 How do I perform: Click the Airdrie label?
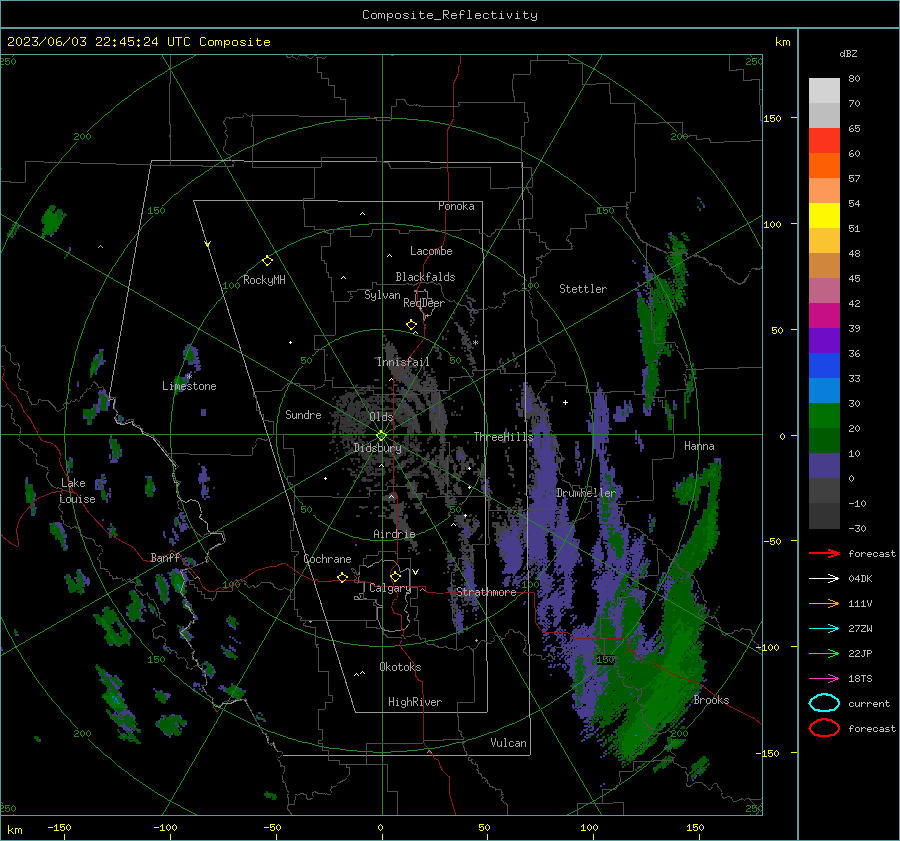[394, 534]
